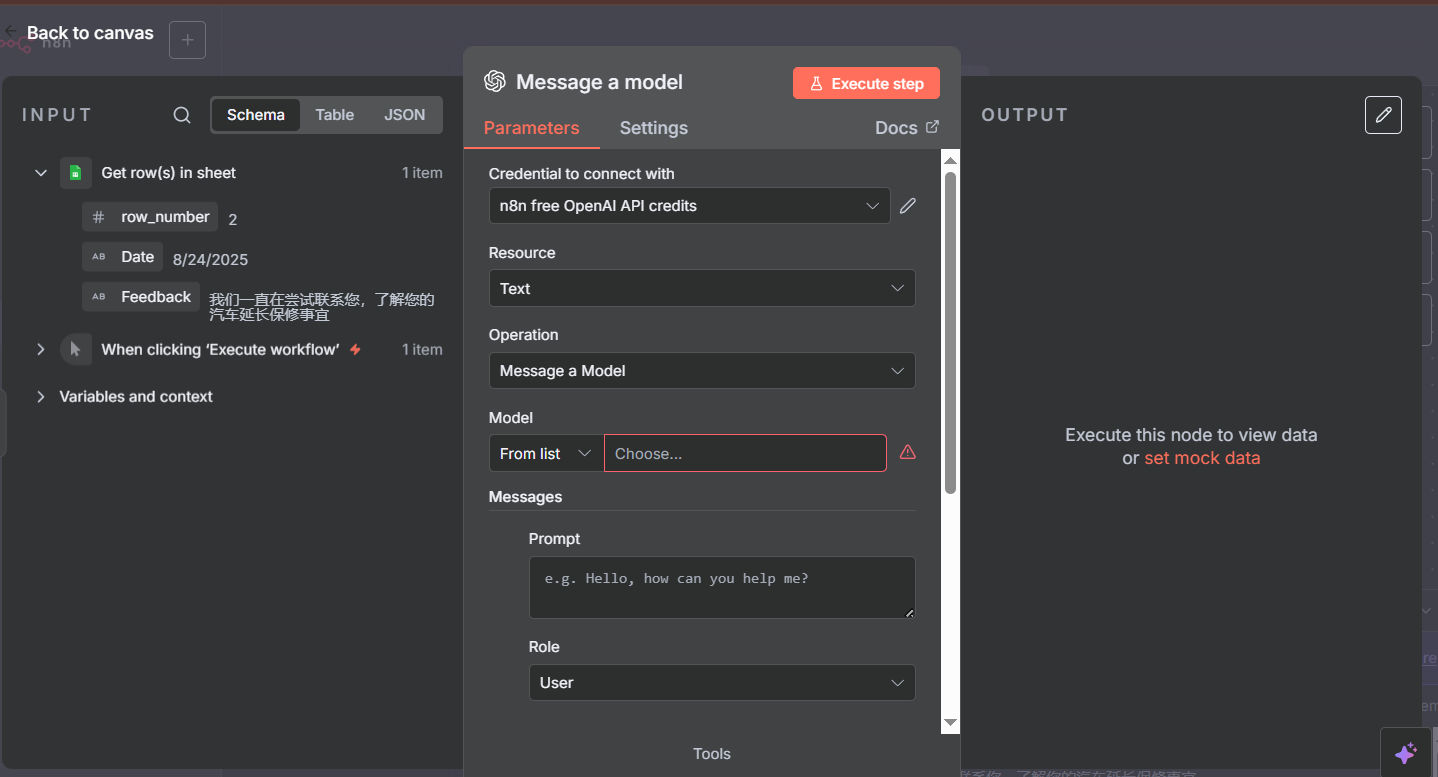Click the text-type icon beside Date

click(98, 257)
